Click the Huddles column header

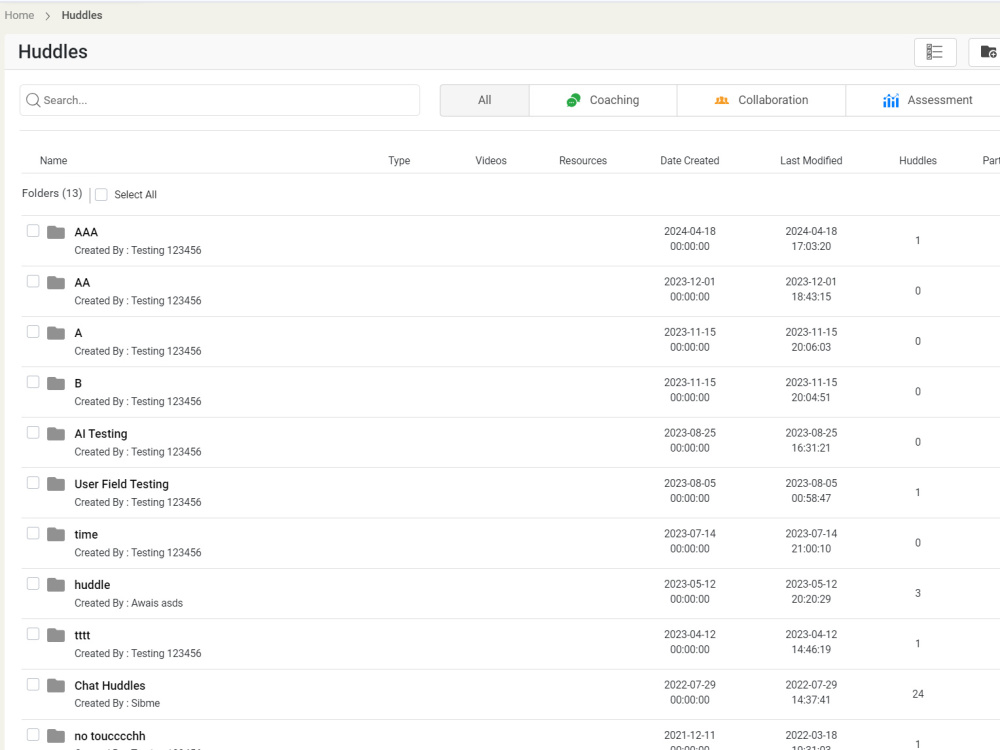(x=918, y=161)
